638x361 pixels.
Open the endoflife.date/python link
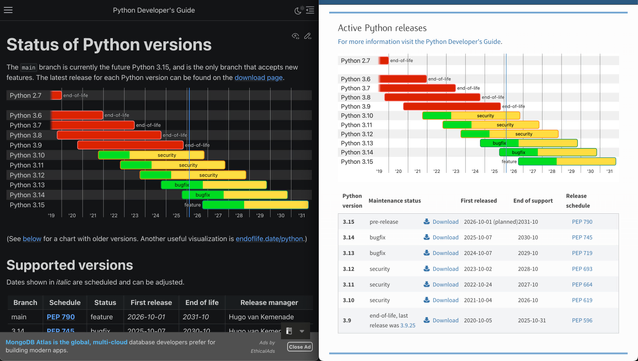pyautogui.click(x=269, y=238)
